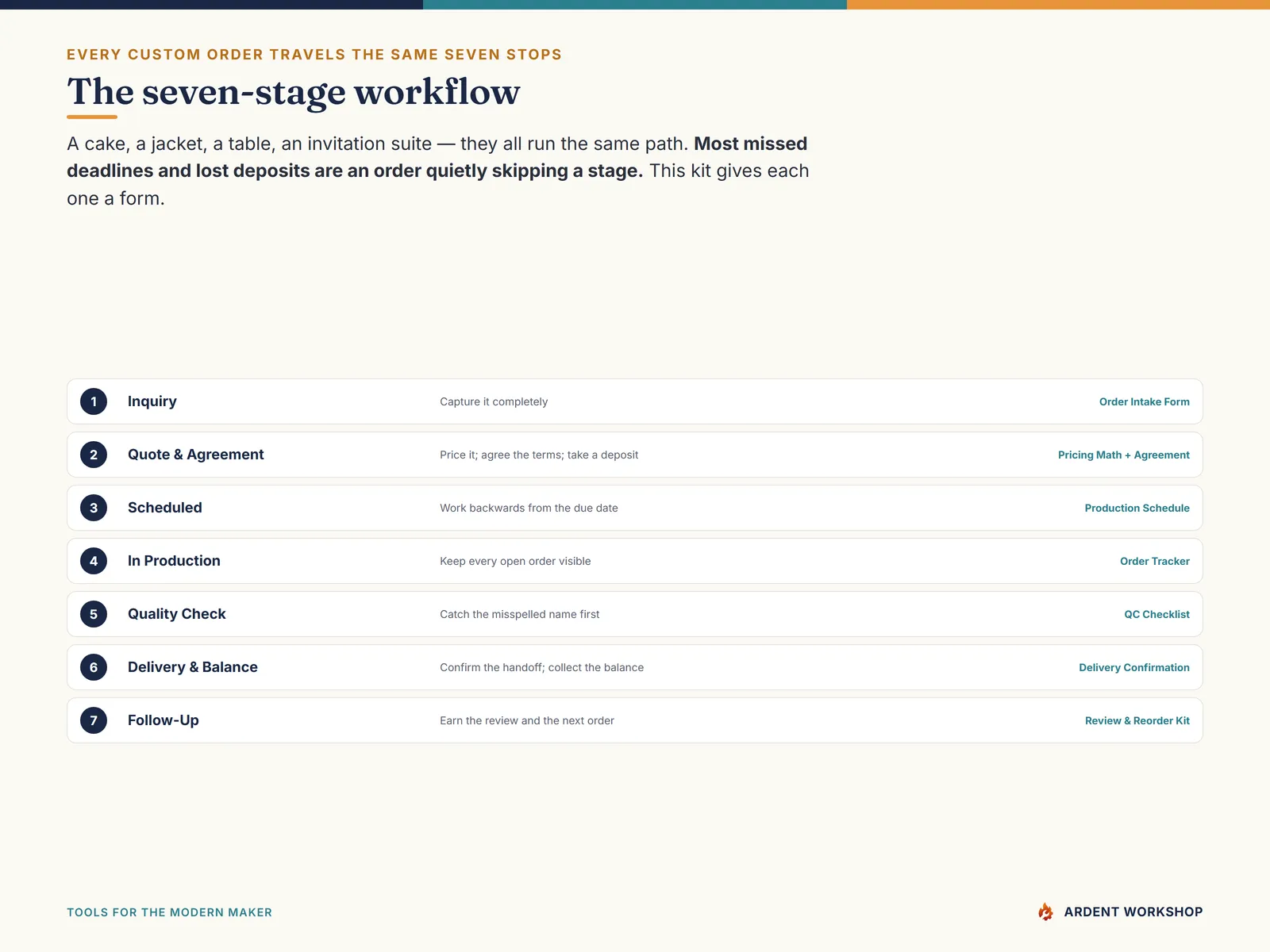The image size is (1270, 952).
Task: Click 'Catch the misspelled name first' text
Action: pyautogui.click(x=520, y=614)
